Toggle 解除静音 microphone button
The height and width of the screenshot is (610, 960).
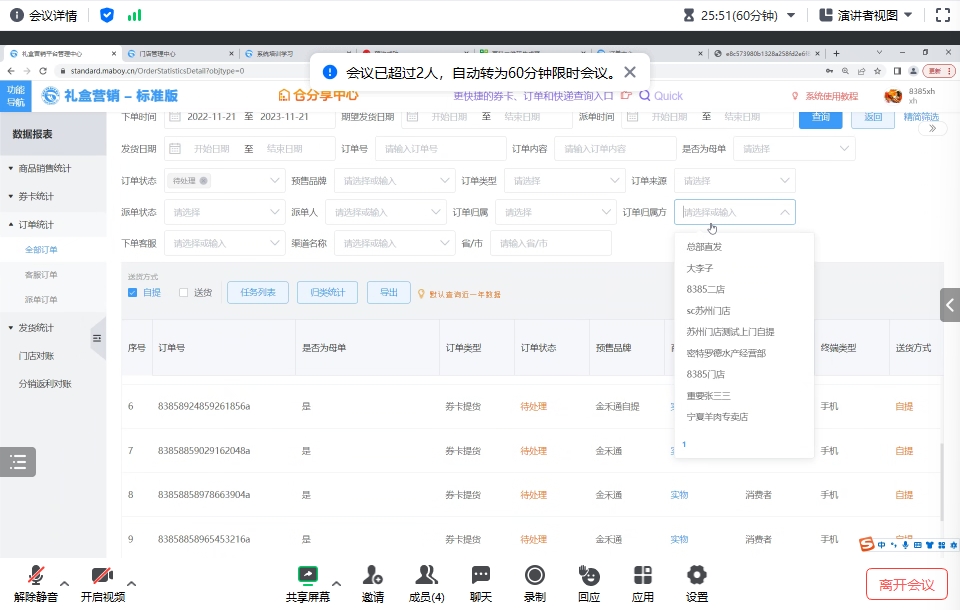coord(36,577)
